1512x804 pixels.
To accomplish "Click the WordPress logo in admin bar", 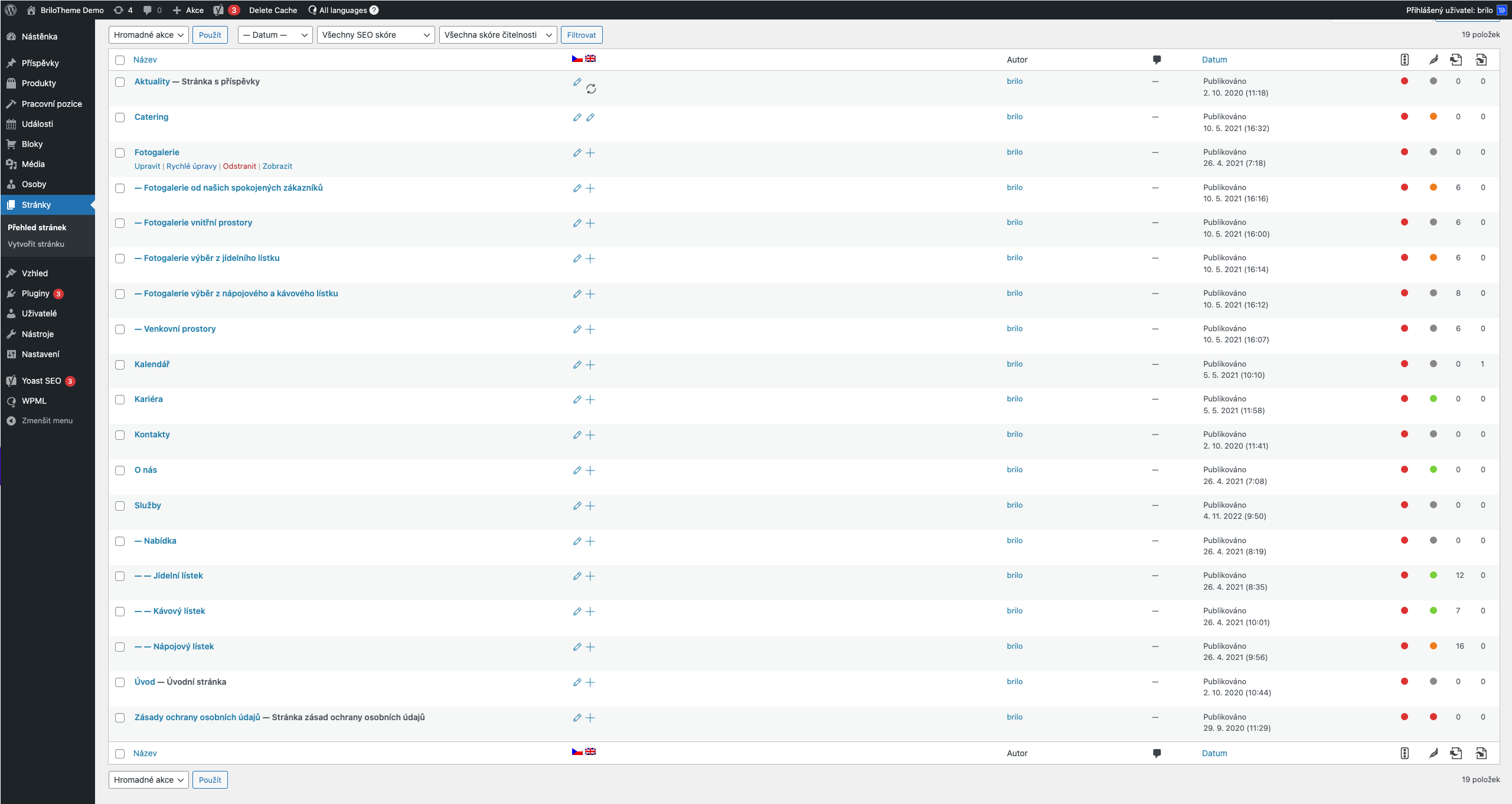I will pos(11,10).
